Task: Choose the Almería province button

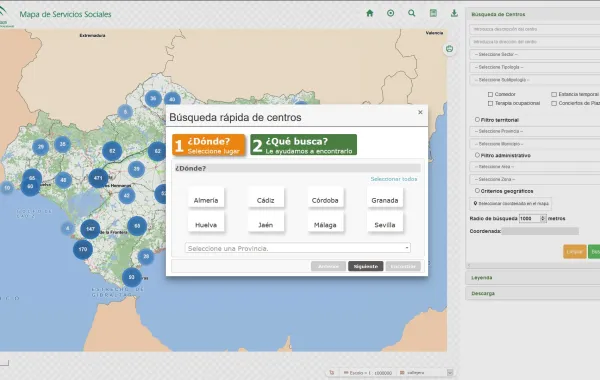Action: [206, 198]
